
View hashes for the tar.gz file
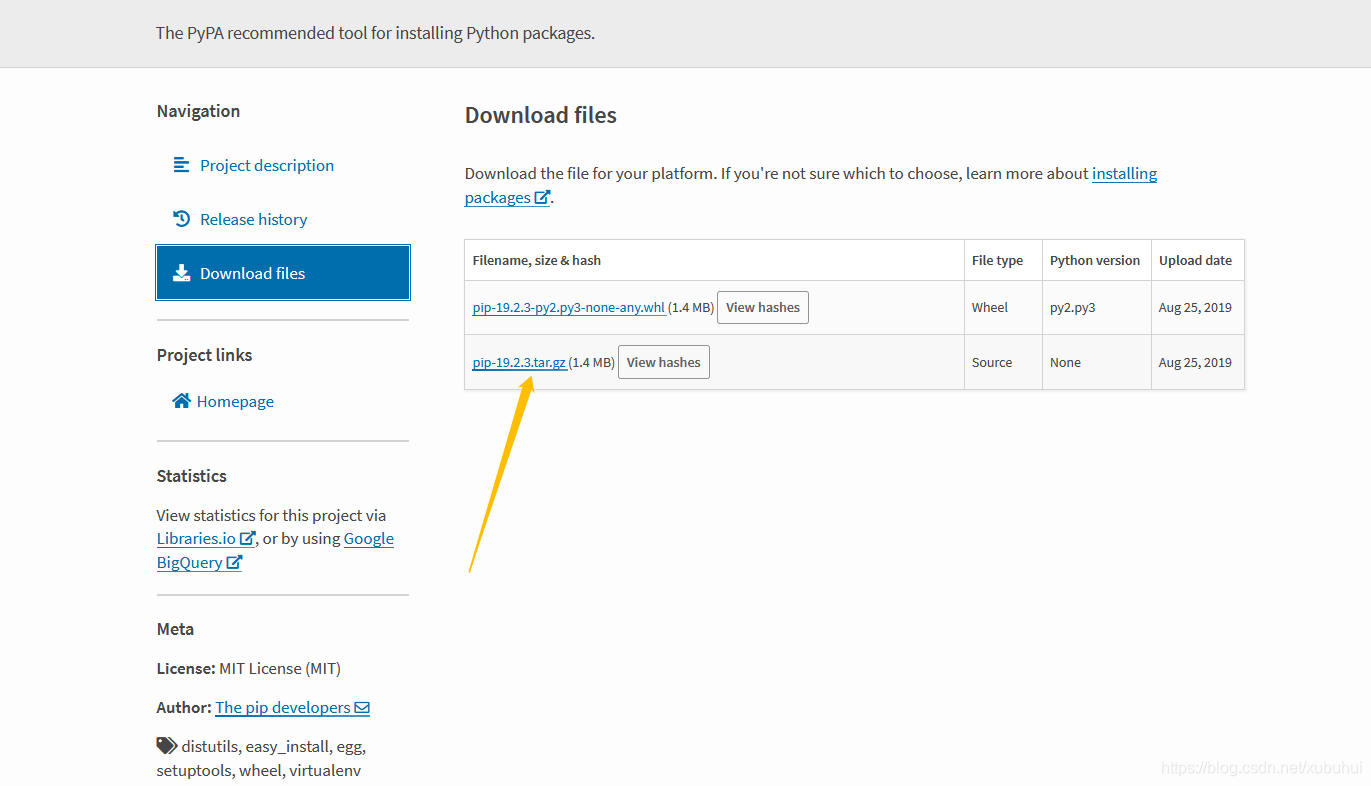coord(664,362)
